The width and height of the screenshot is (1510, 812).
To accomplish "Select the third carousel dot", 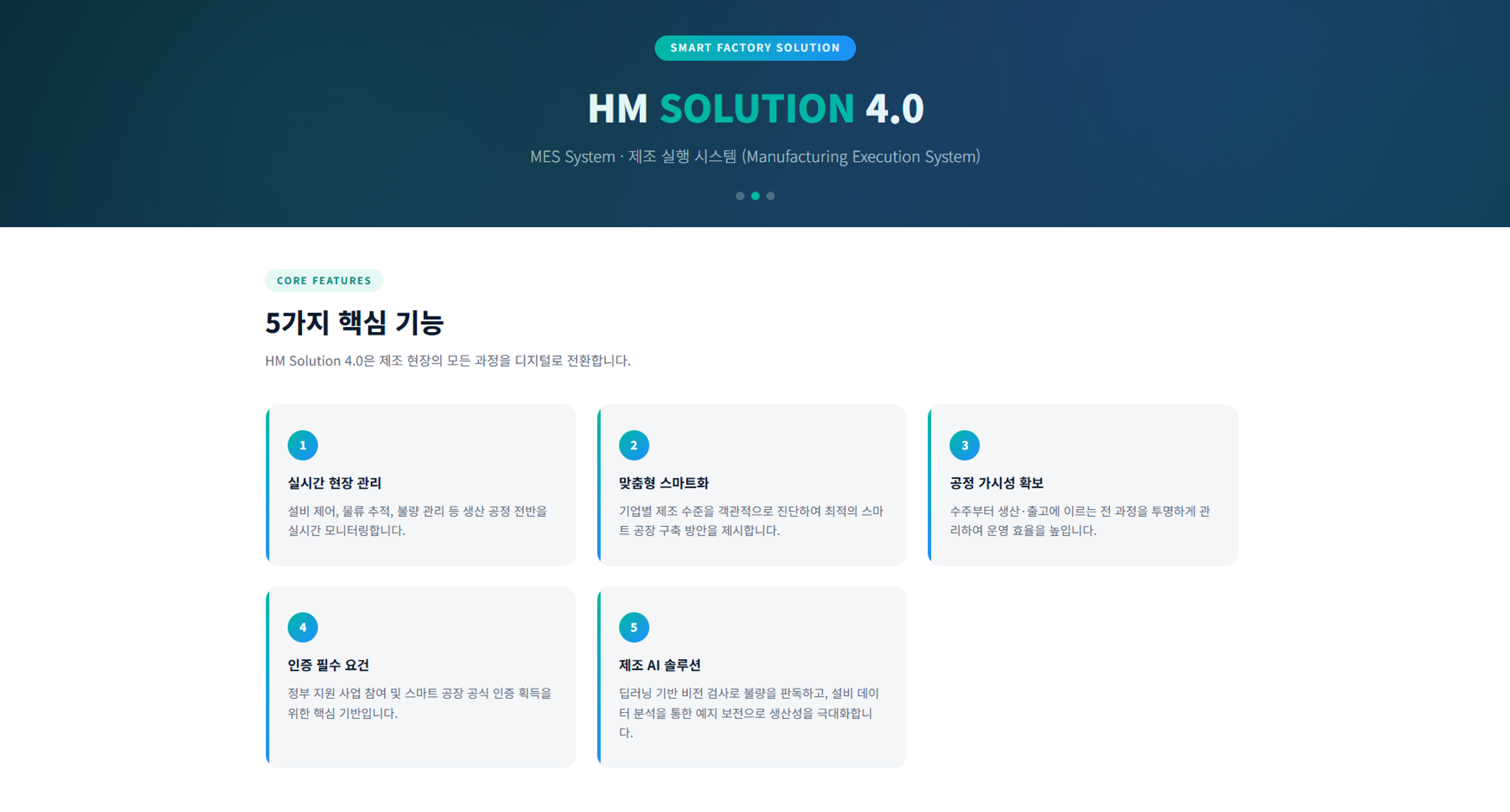I will pyautogui.click(x=770, y=196).
